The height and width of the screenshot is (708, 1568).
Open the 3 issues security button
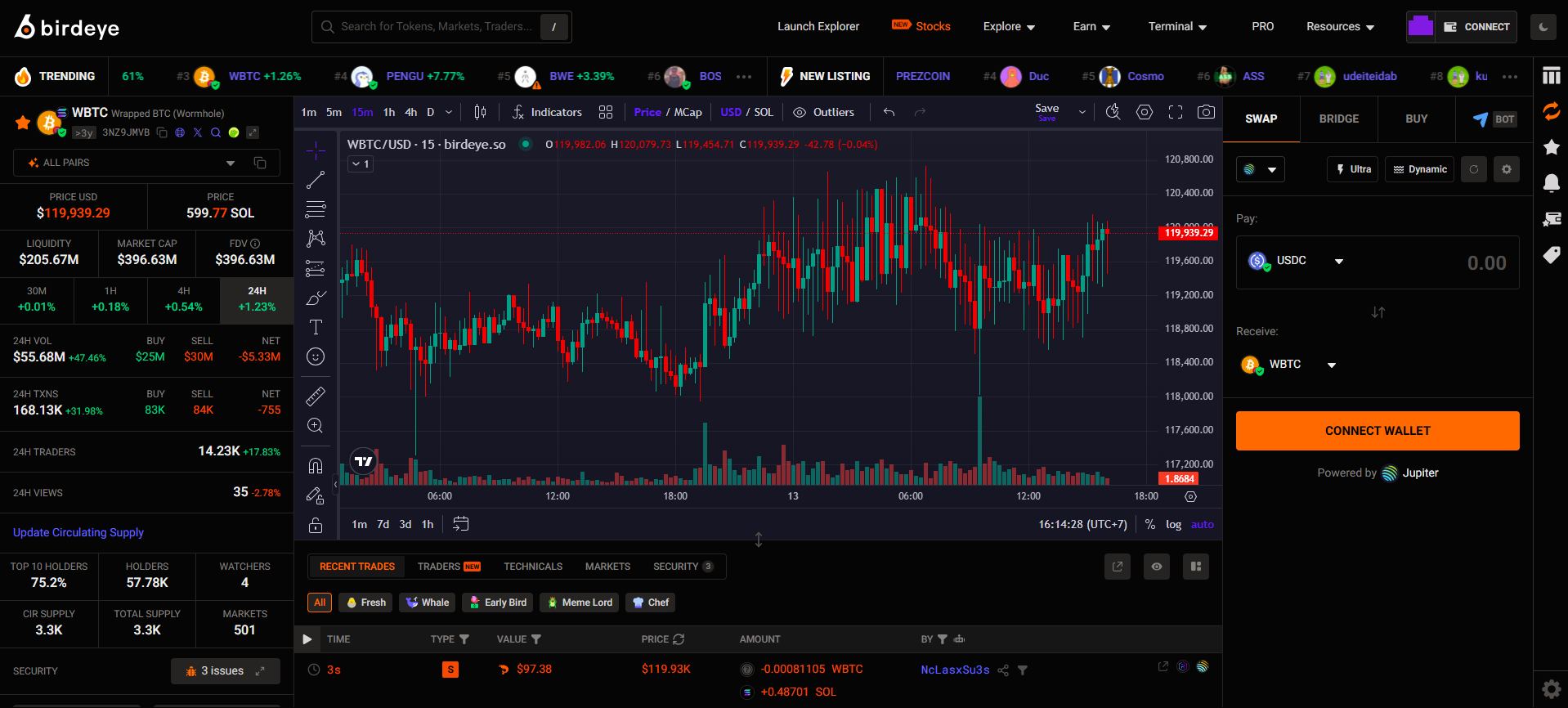(x=226, y=671)
